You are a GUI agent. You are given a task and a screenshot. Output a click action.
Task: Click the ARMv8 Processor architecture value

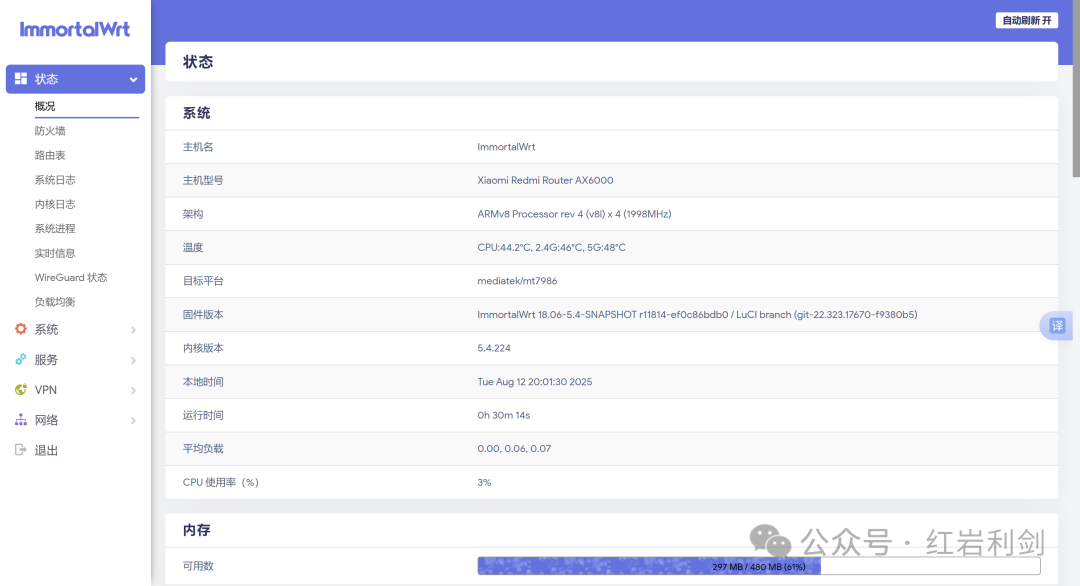(574, 214)
